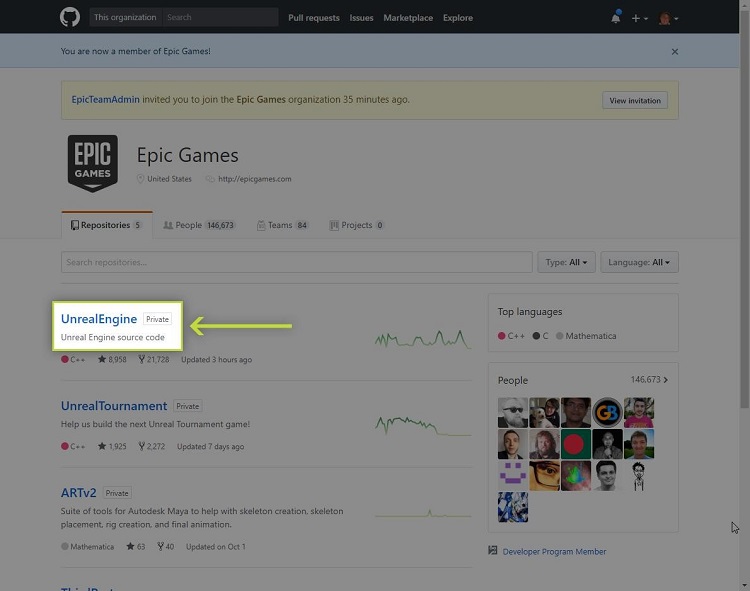The height and width of the screenshot is (591, 750).
Task: Switch to the People tab
Action: pos(199,225)
